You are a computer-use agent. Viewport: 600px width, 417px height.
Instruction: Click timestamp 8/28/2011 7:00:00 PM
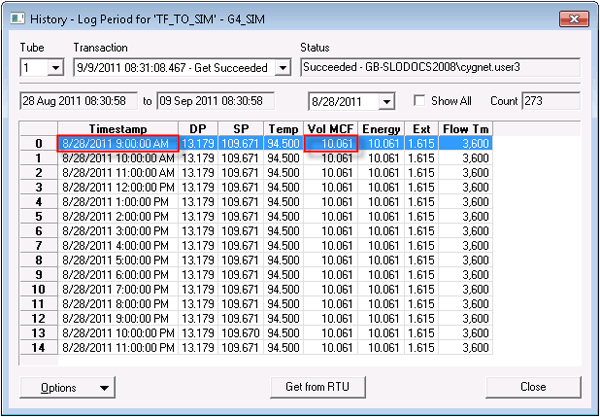pos(118,289)
